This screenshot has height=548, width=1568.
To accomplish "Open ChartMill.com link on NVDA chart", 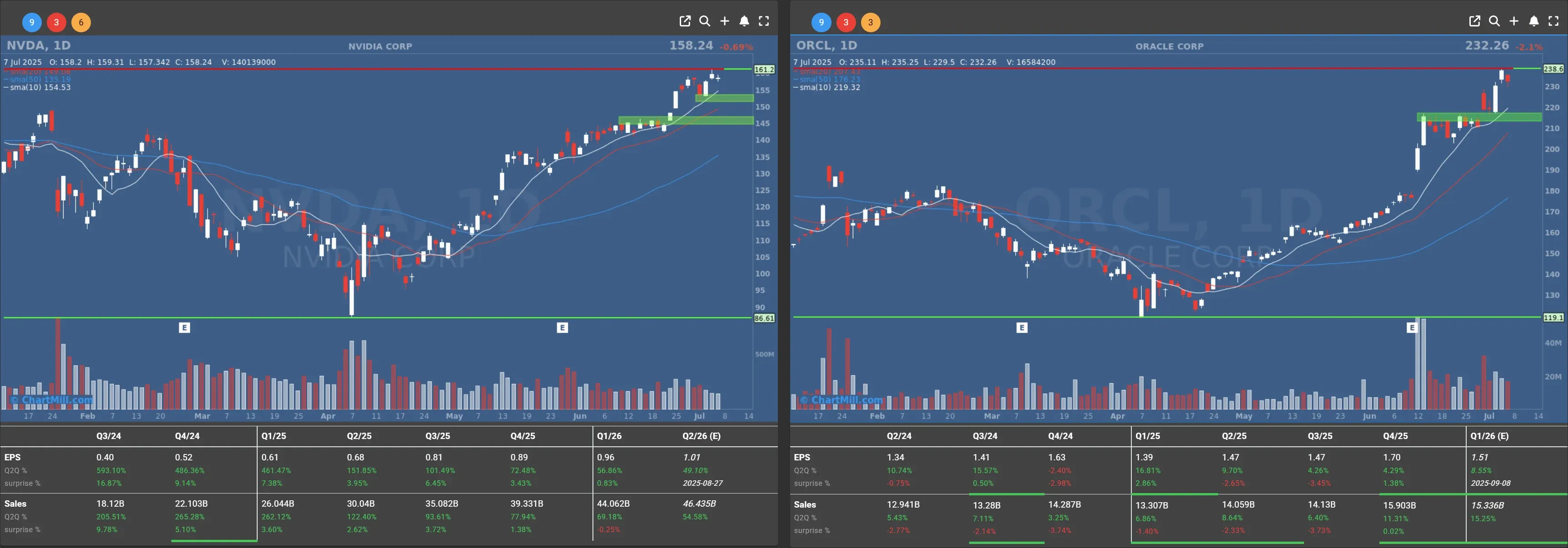I will point(52,400).
